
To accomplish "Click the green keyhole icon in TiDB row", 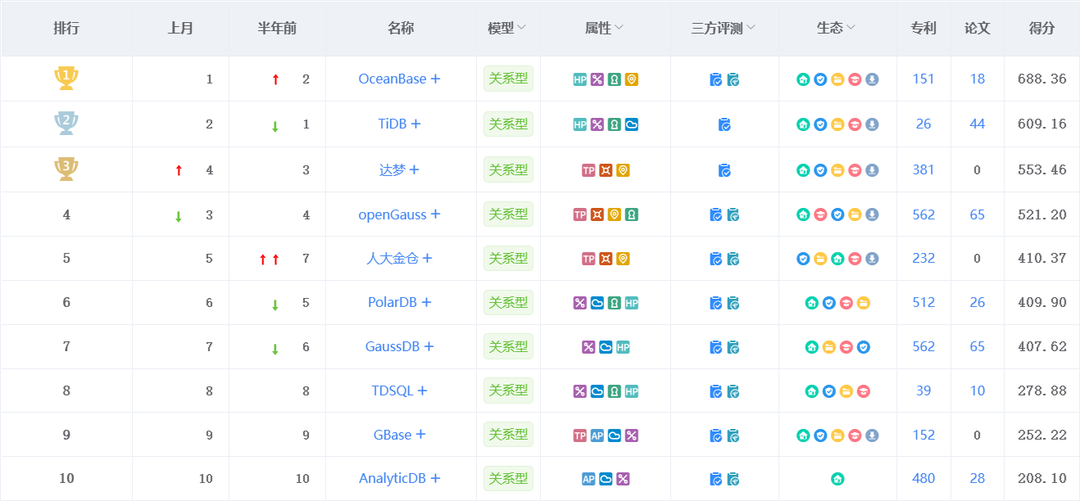I will pos(614,125).
